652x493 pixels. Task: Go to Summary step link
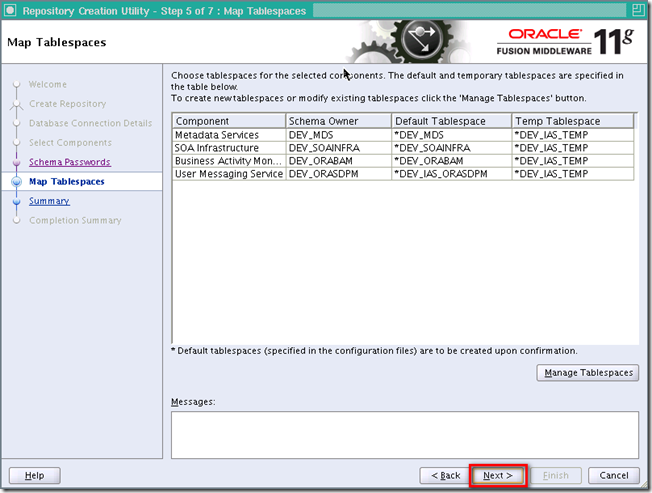(49, 201)
